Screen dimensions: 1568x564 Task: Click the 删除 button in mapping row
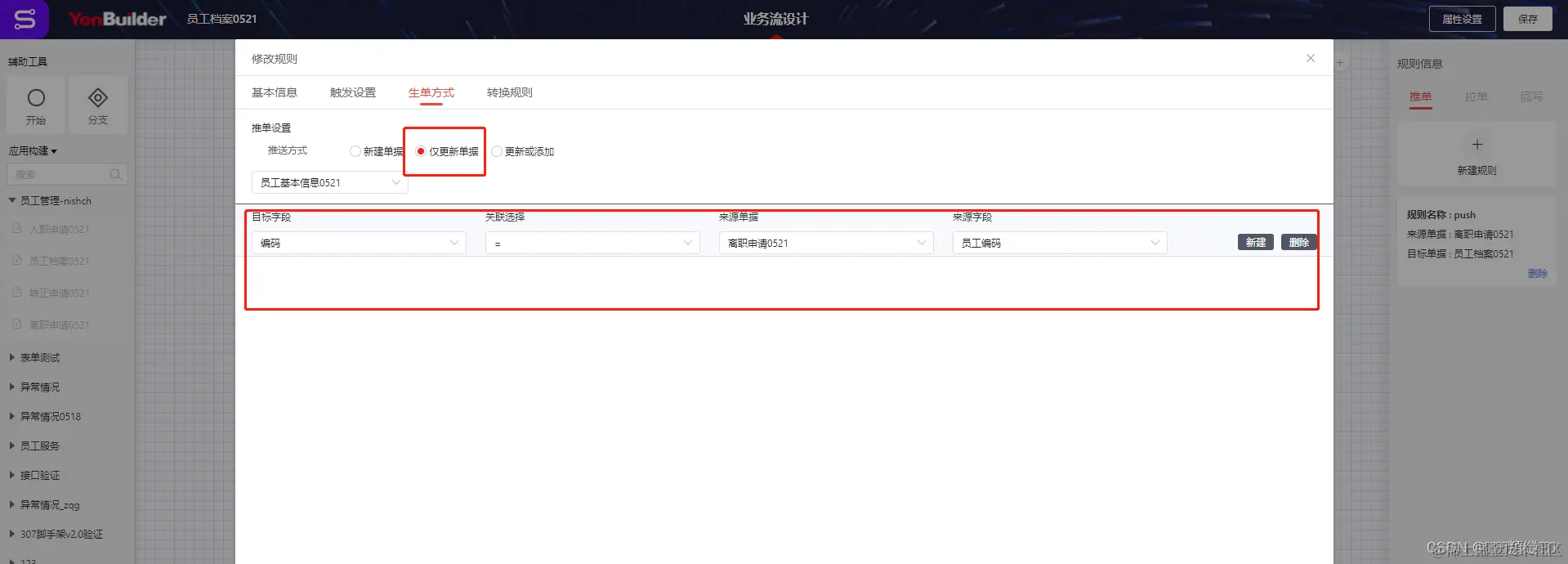[x=1299, y=242]
